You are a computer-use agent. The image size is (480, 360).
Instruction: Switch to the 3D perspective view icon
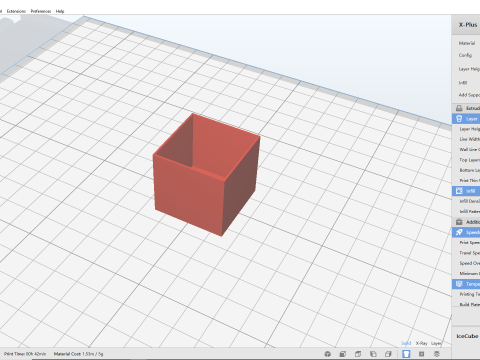[328, 354]
